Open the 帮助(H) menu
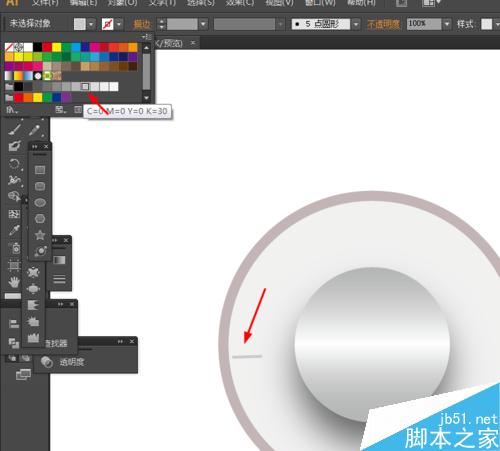The width and height of the screenshot is (500, 451). [361, 3]
